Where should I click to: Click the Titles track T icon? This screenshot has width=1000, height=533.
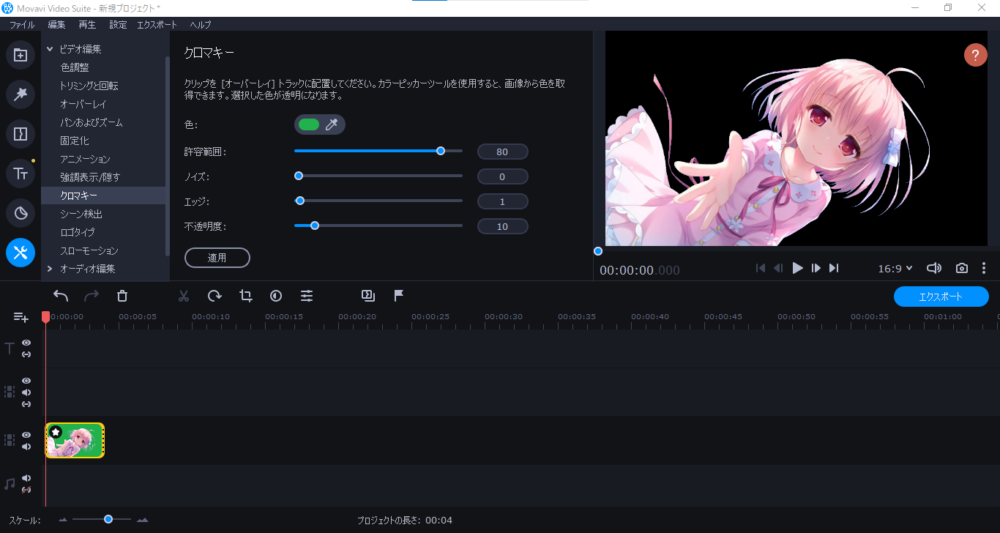[10, 348]
